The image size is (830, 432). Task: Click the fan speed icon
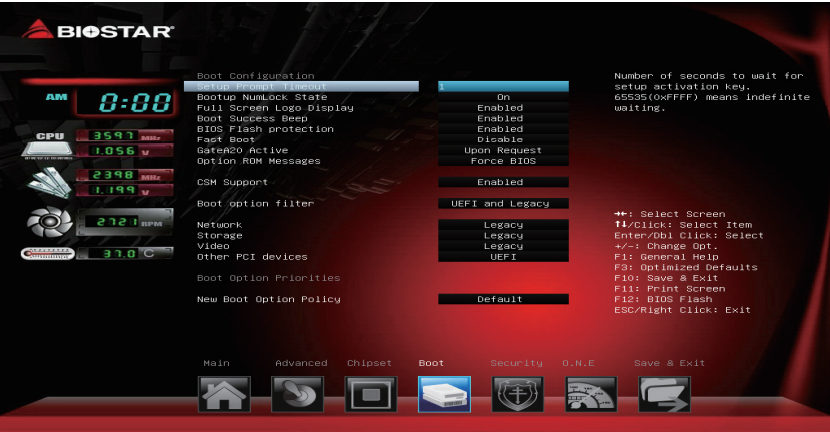coord(49,221)
